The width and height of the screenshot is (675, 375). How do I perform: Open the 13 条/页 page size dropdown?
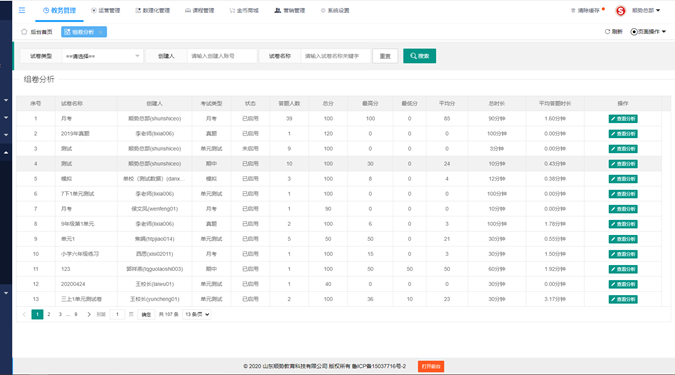pyautogui.click(x=197, y=314)
